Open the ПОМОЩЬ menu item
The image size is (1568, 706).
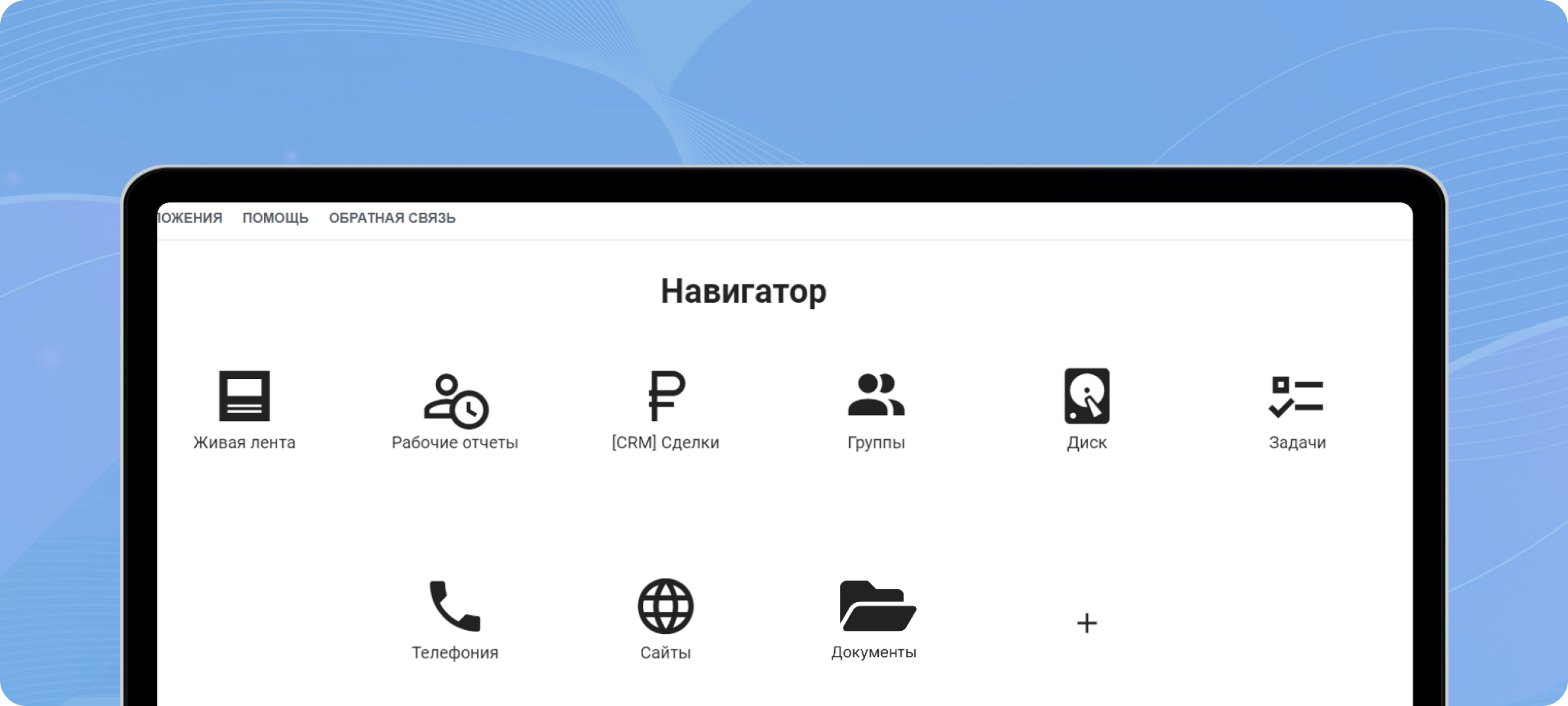pyautogui.click(x=275, y=218)
